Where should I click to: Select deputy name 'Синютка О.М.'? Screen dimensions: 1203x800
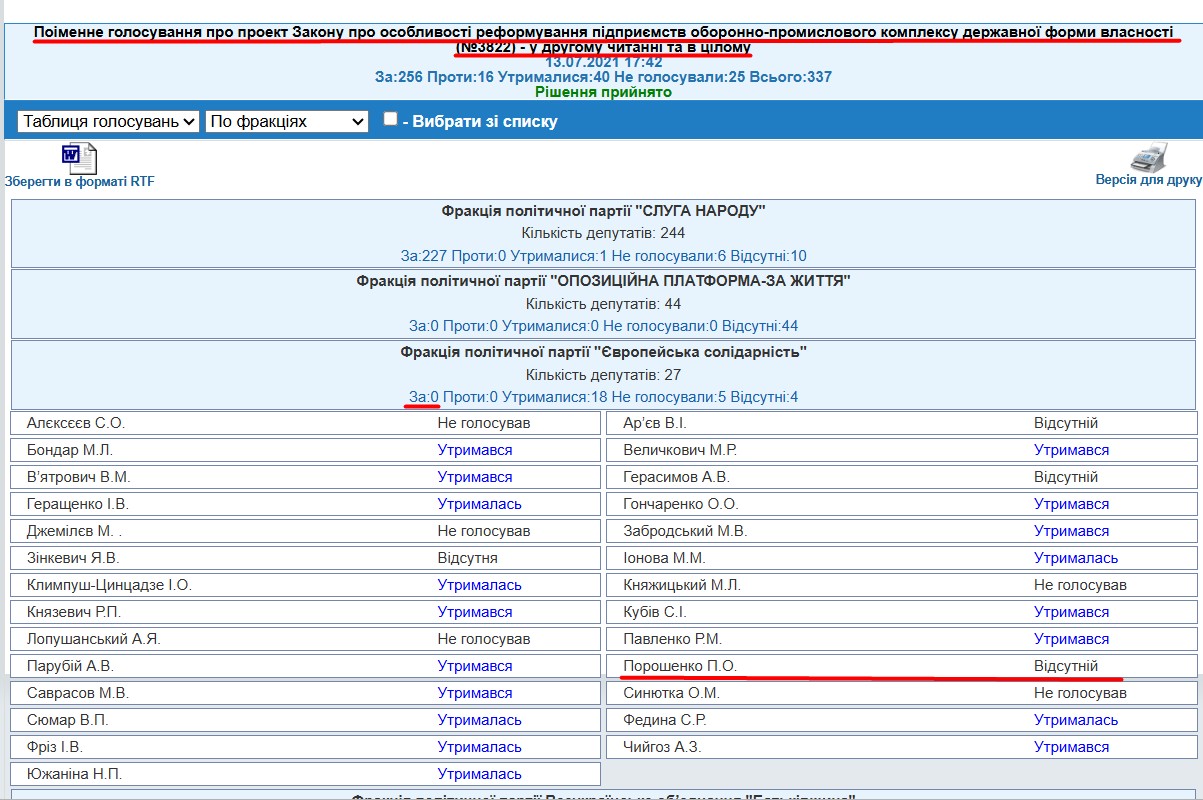(x=671, y=693)
